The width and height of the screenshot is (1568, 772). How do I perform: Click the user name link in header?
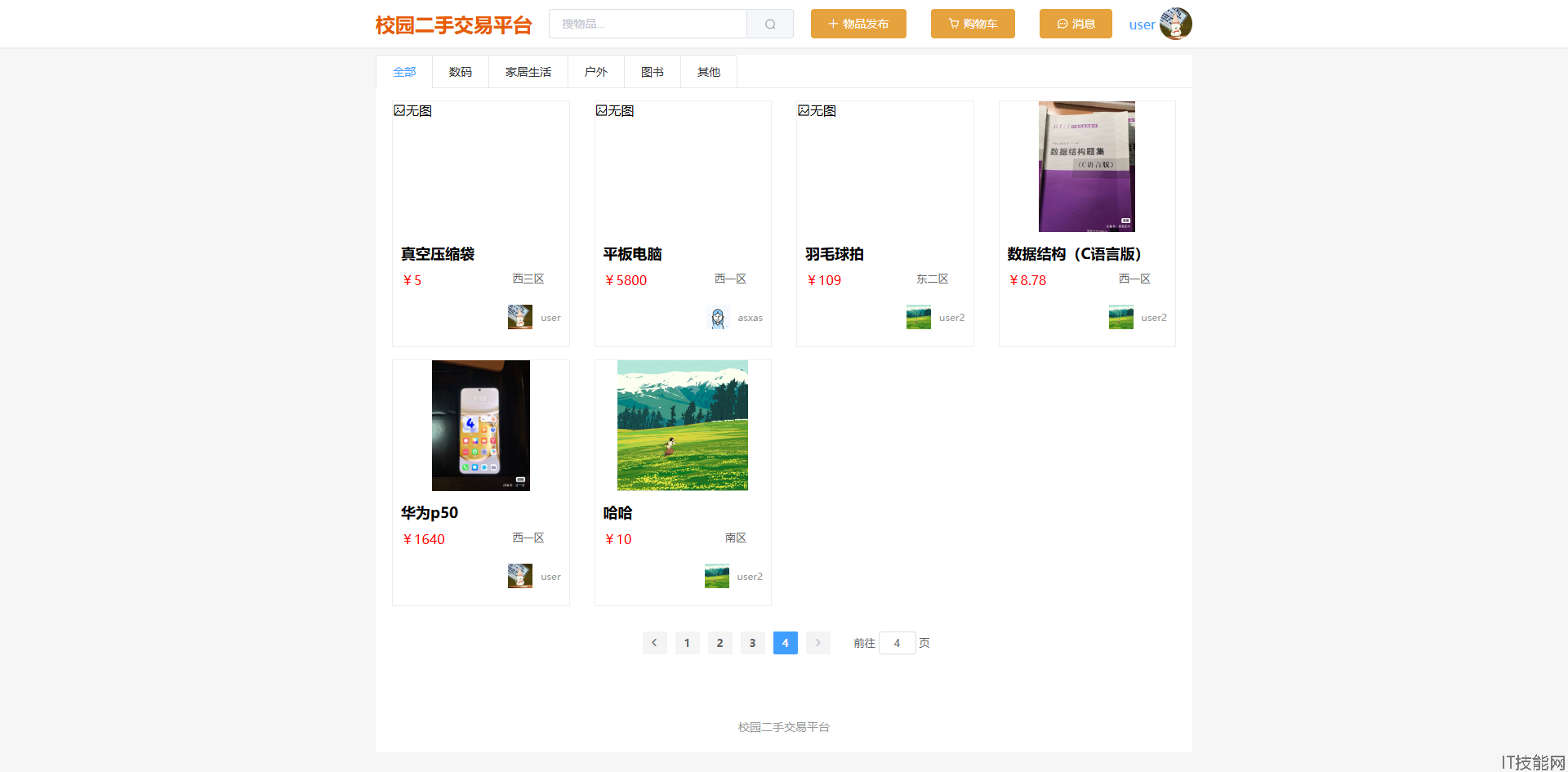point(1142,25)
